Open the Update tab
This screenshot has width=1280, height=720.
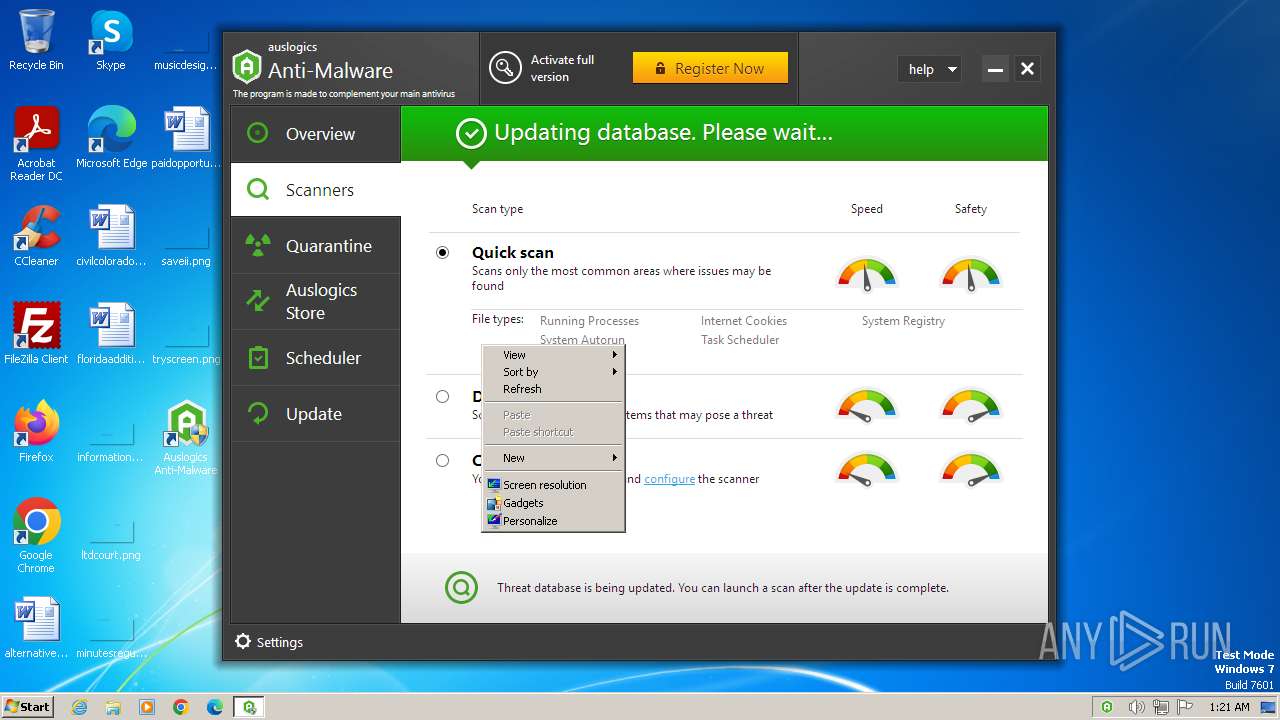click(316, 414)
